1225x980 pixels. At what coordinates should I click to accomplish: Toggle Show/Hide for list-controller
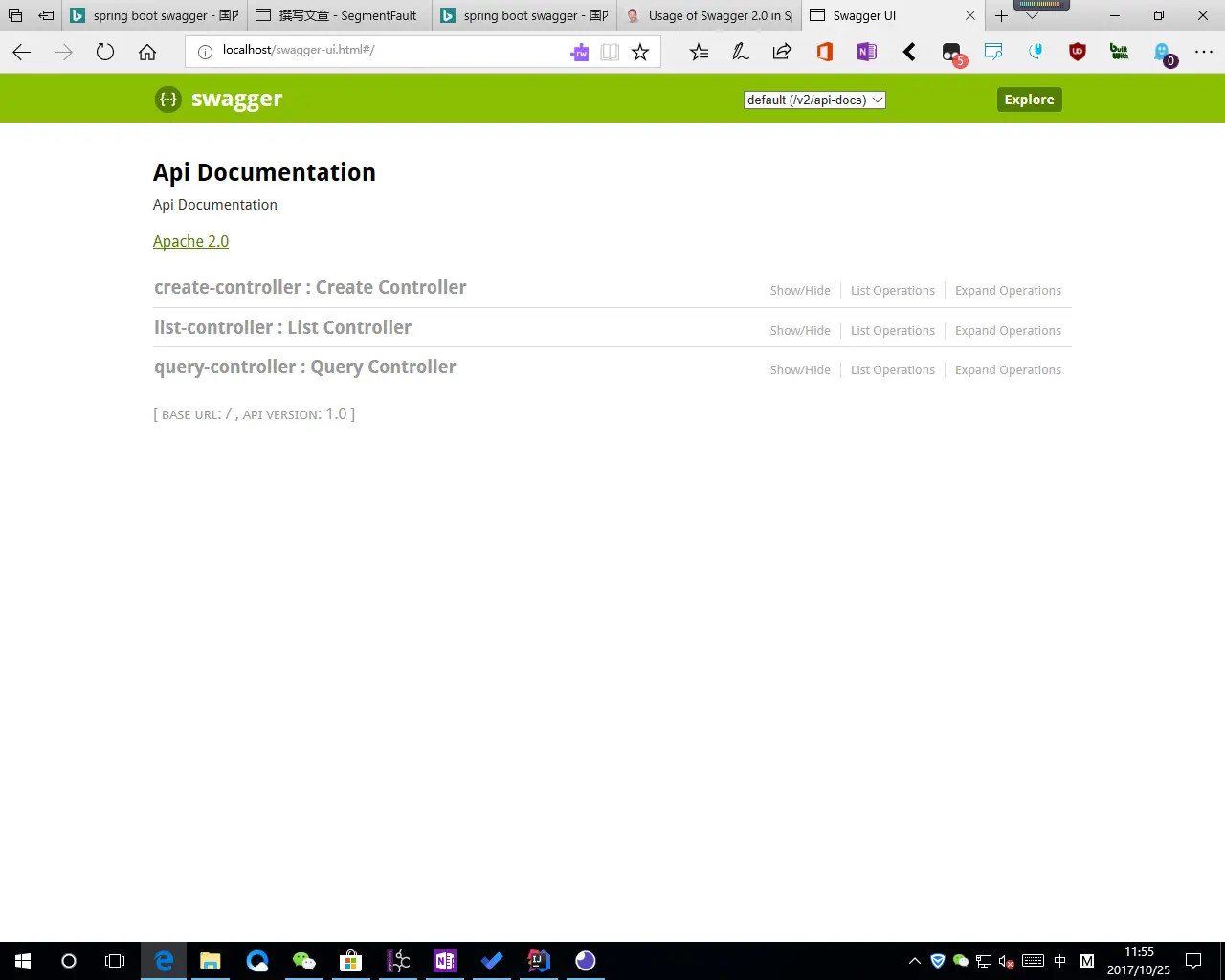coord(800,331)
